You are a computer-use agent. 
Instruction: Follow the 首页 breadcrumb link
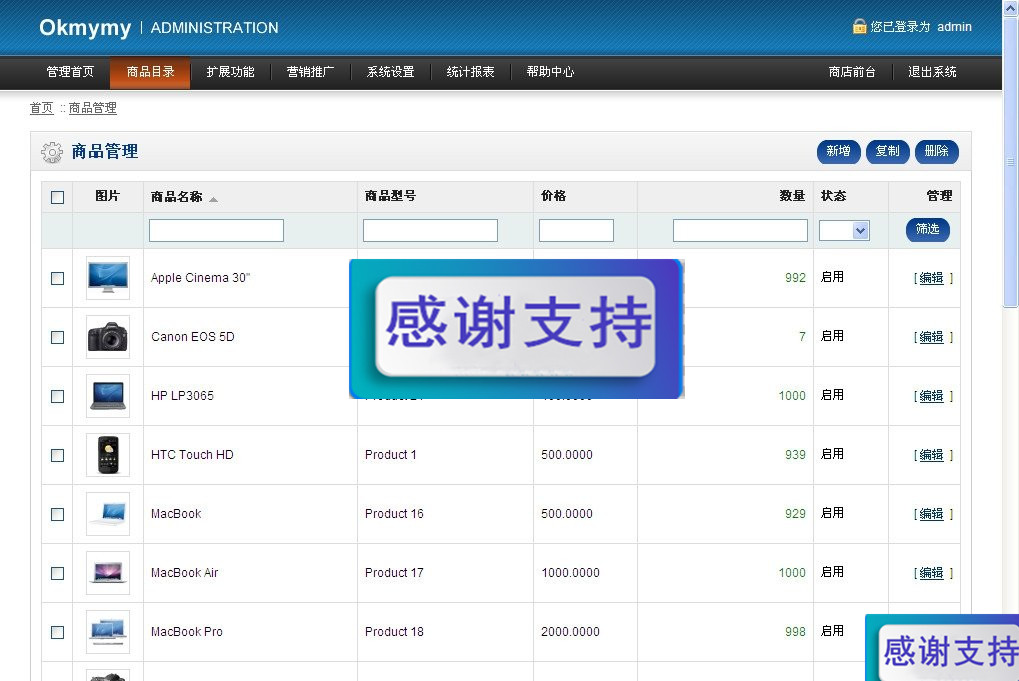point(42,108)
